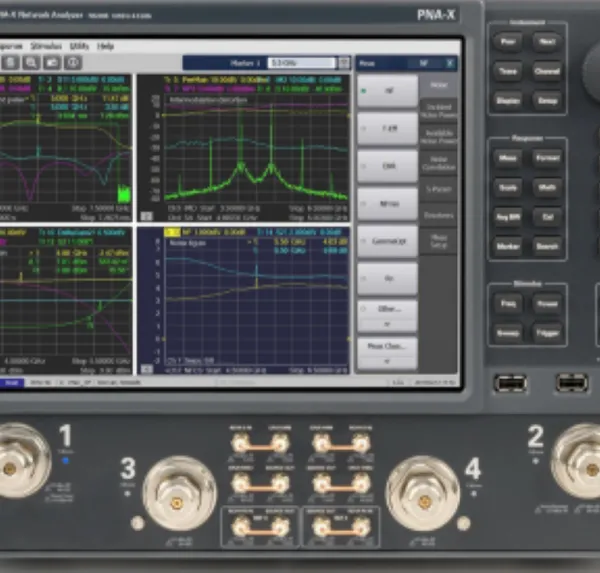This screenshot has height=573, width=600.
Task: Switch to the Noise softkey tab
Action: tap(439, 85)
